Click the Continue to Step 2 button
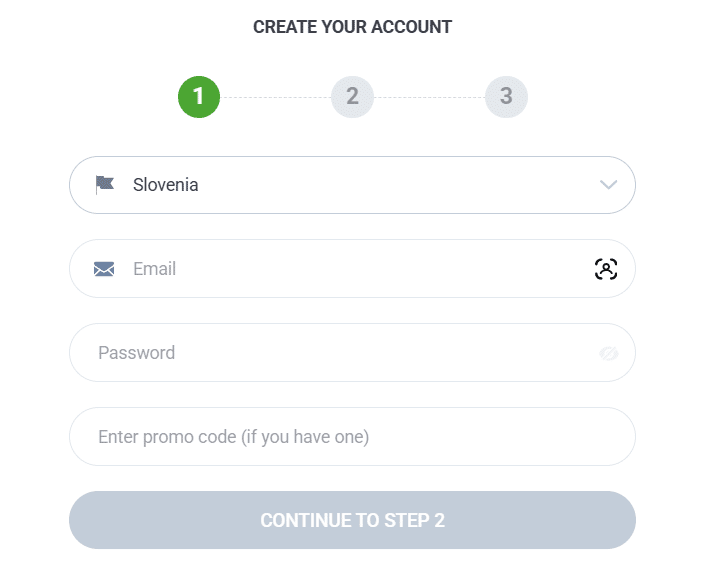The height and width of the screenshot is (575, 713). coord(352,520)
